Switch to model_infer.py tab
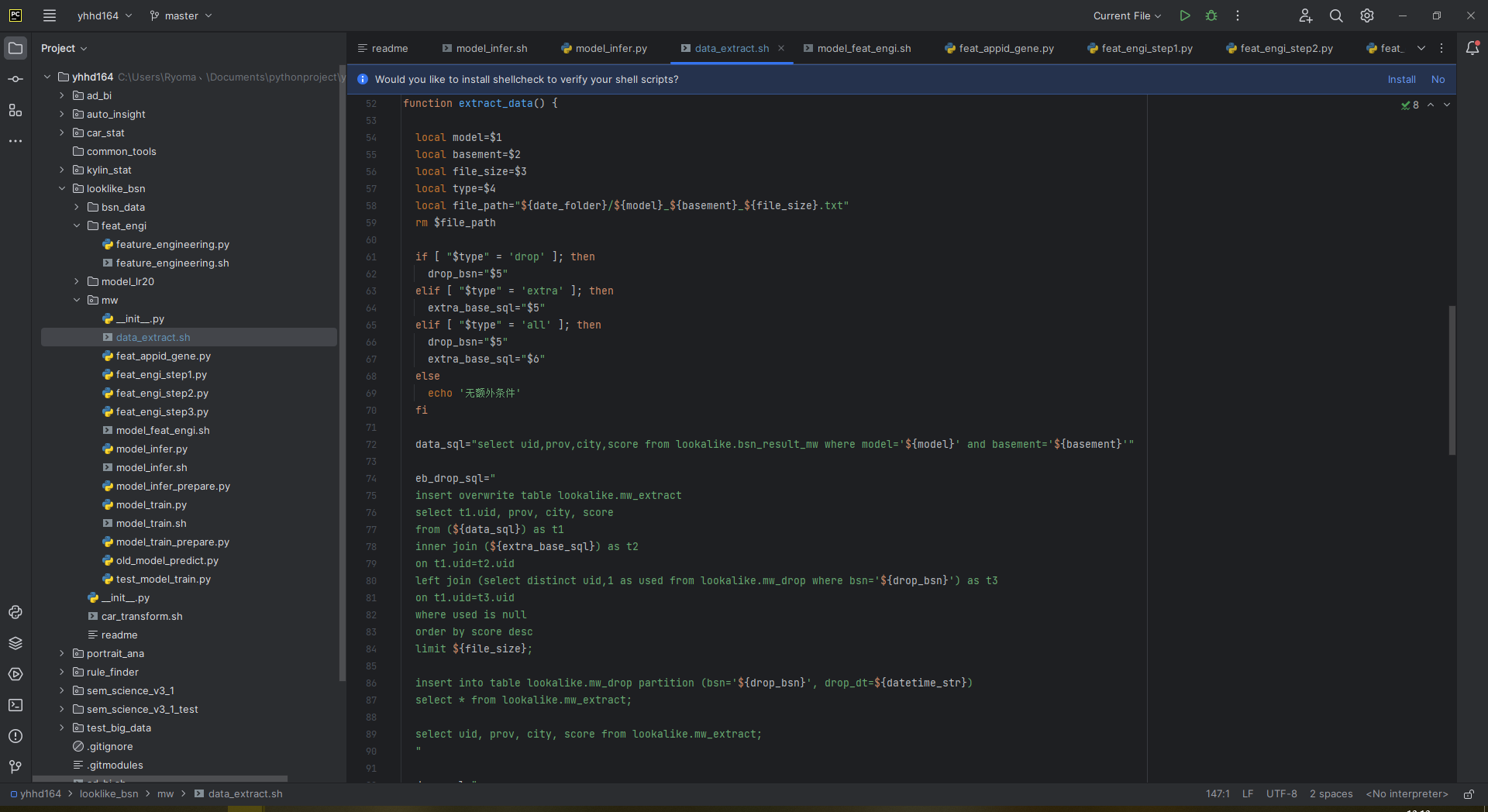 (x=604, y=48)
